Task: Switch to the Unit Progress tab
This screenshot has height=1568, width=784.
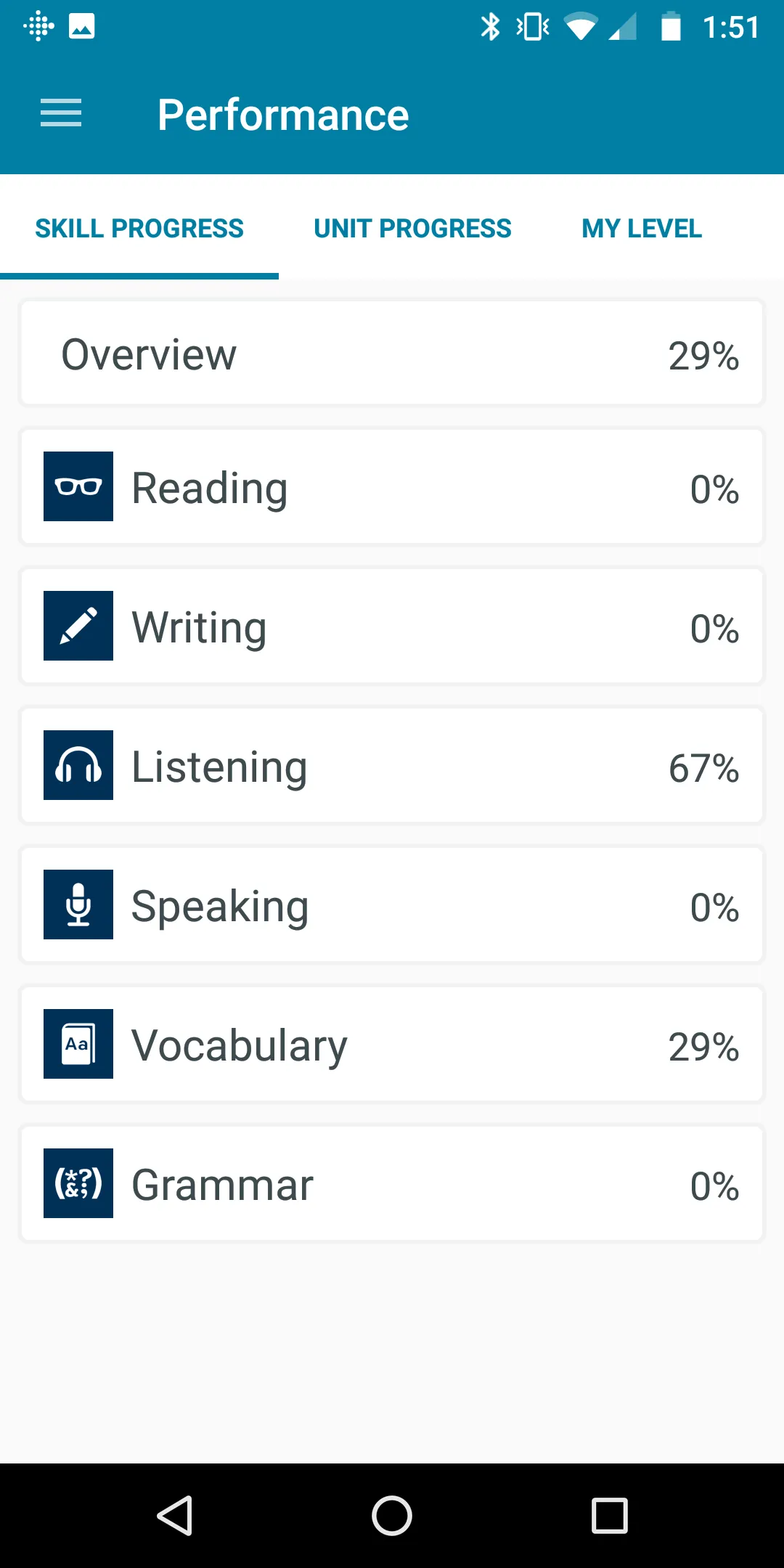Action: (412, 229)
